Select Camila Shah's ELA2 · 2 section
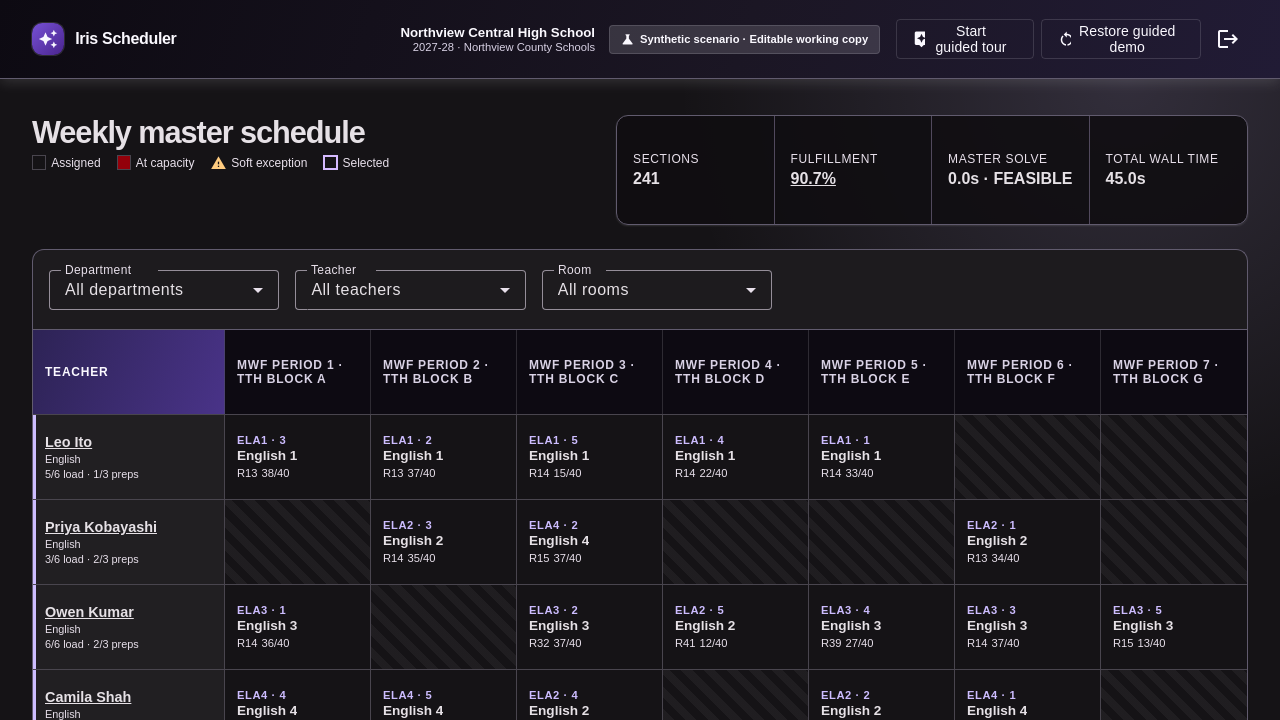The width and height of the screenshot is (1280, 720). 882,695
